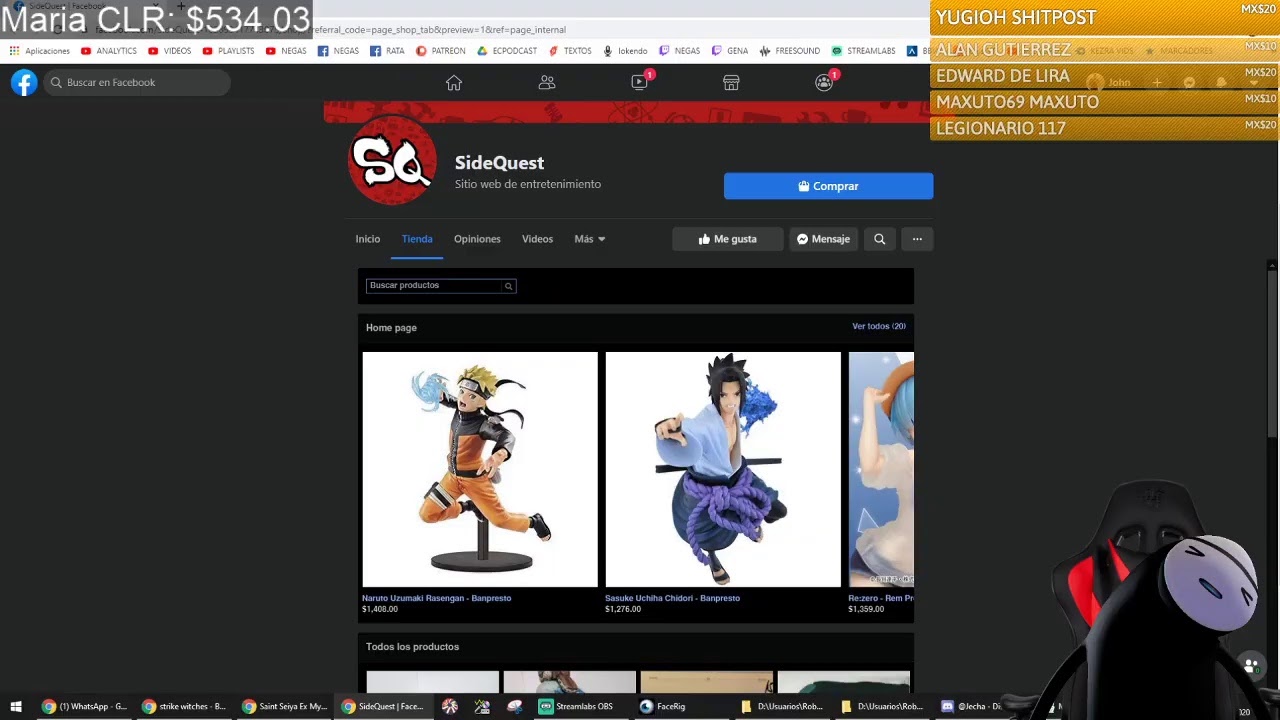Expand the Más tab dropdown

(x=590, y=239)
